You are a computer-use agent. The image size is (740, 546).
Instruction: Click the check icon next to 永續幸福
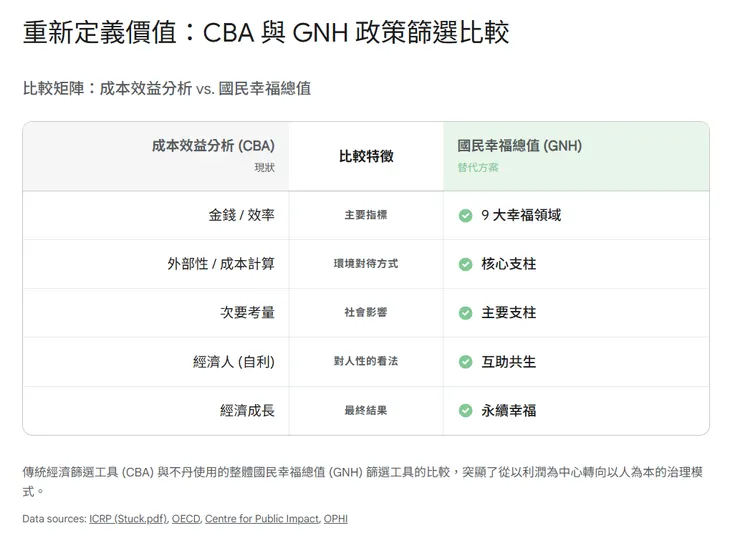465,410
